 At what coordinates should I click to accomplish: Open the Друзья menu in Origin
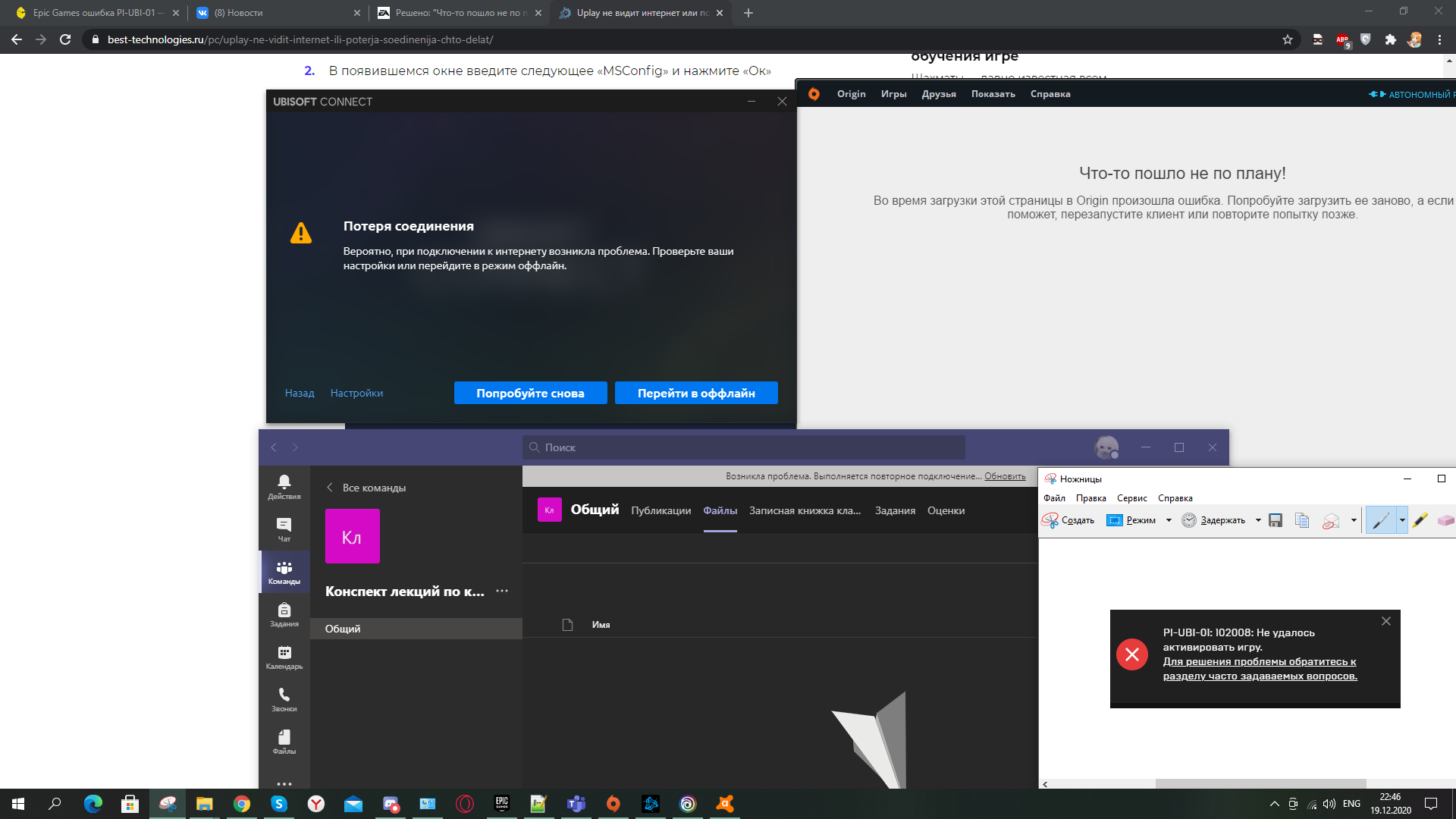(x=939, y=94)
